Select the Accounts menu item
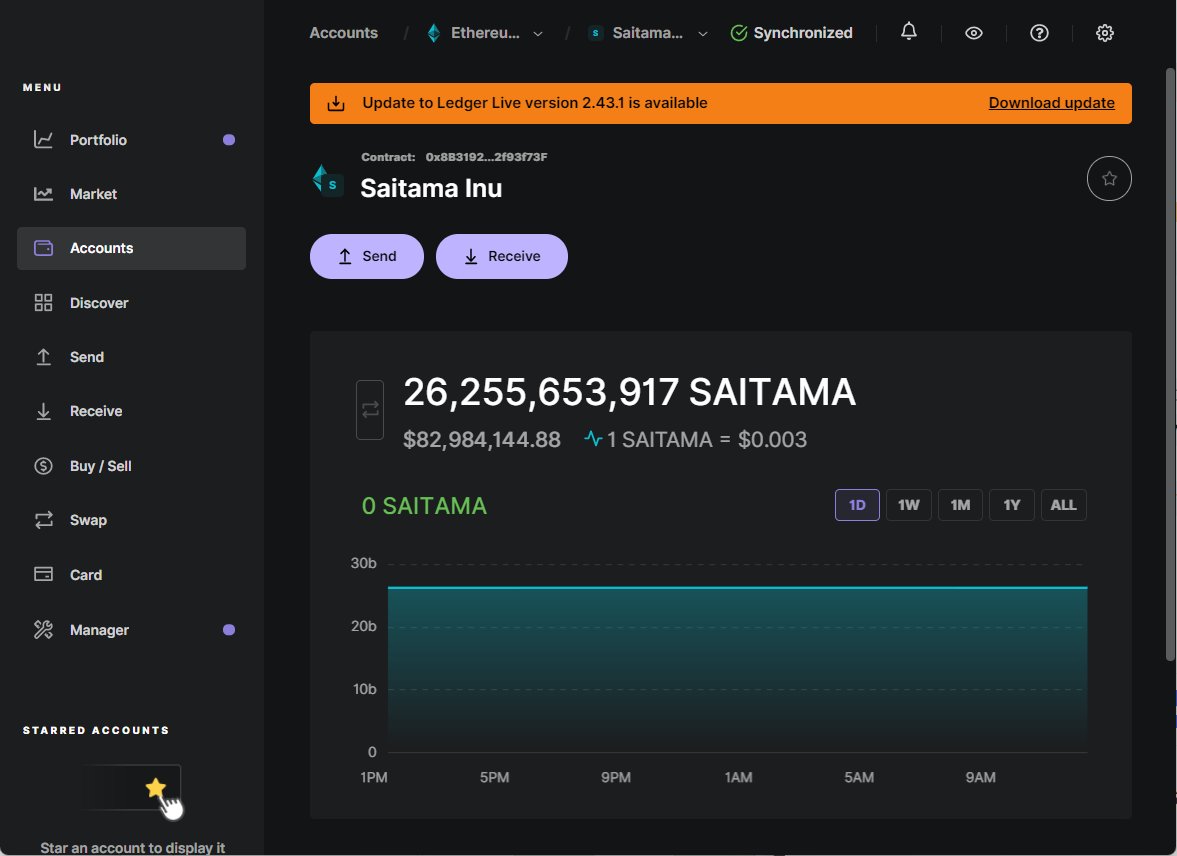The width and height of the screenshot is (1177, 856). coord(131,249)
